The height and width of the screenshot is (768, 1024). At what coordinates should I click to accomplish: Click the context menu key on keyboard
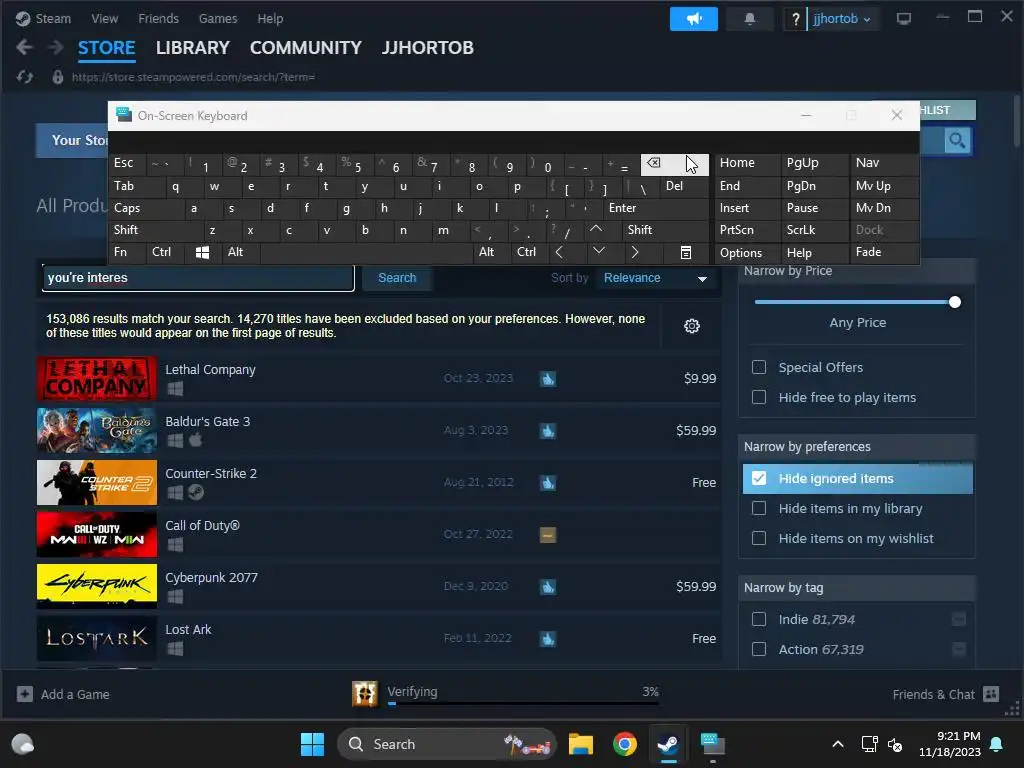[x=686, y=252]
